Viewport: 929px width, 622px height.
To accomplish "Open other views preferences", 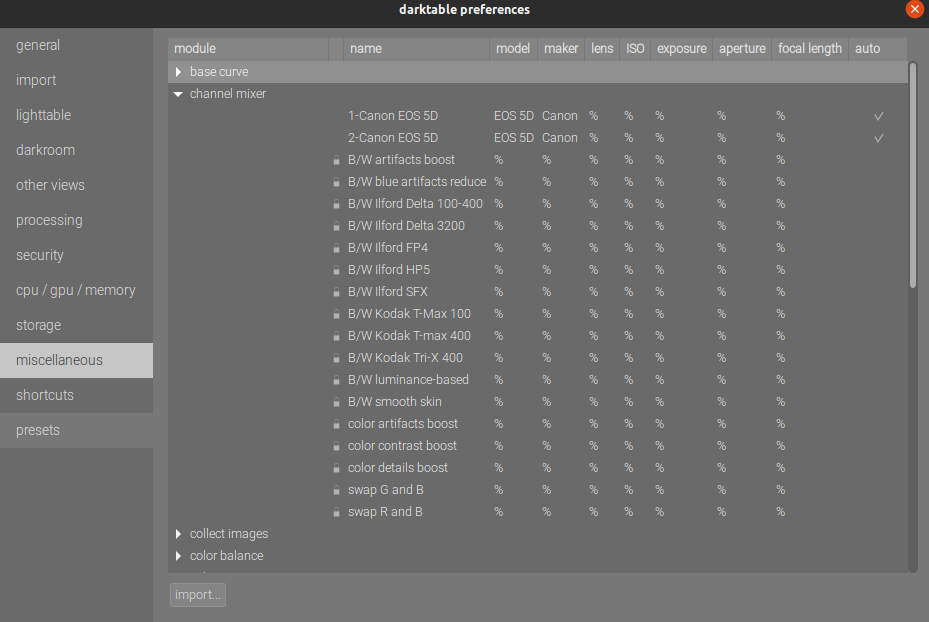I will [x=76, y=185].
